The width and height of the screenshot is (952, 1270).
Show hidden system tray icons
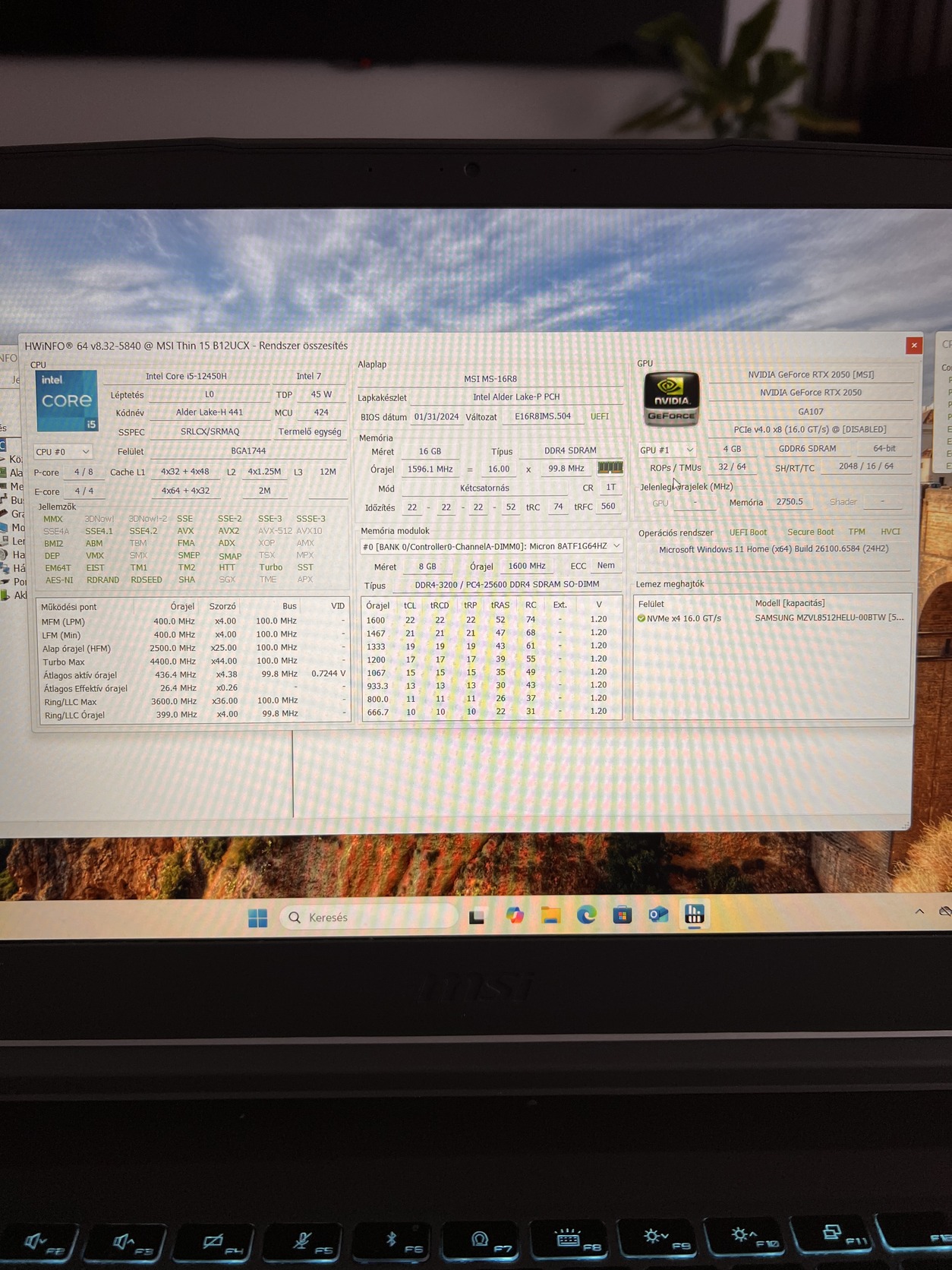(919, 911)
